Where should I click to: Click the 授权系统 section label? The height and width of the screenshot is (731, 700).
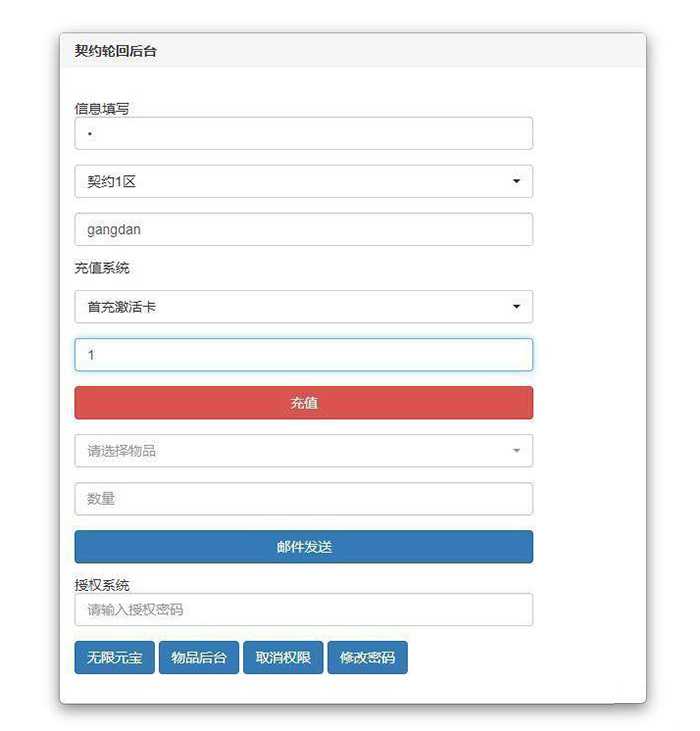point(101,585)
